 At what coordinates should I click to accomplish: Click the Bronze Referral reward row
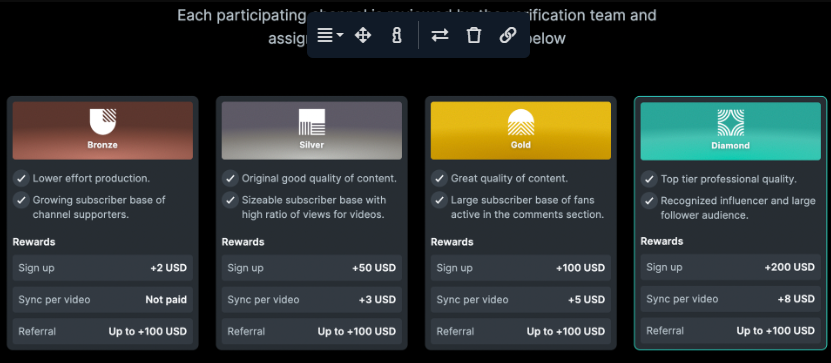[103, 331]
